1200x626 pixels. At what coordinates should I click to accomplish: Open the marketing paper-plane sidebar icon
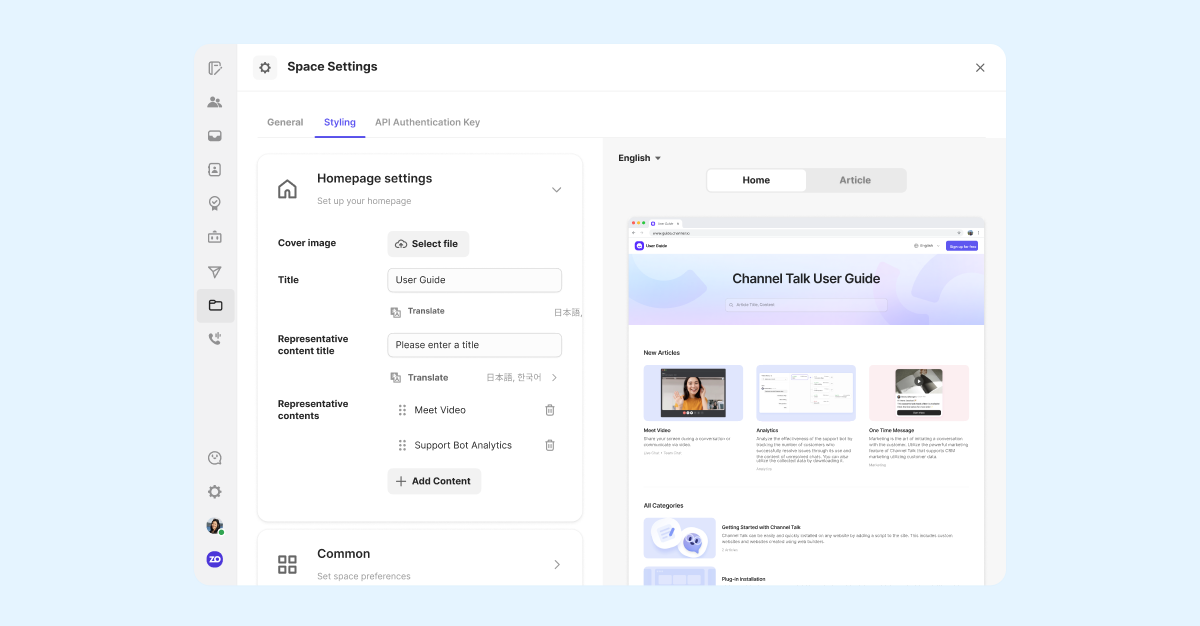(x=215, y=272)
